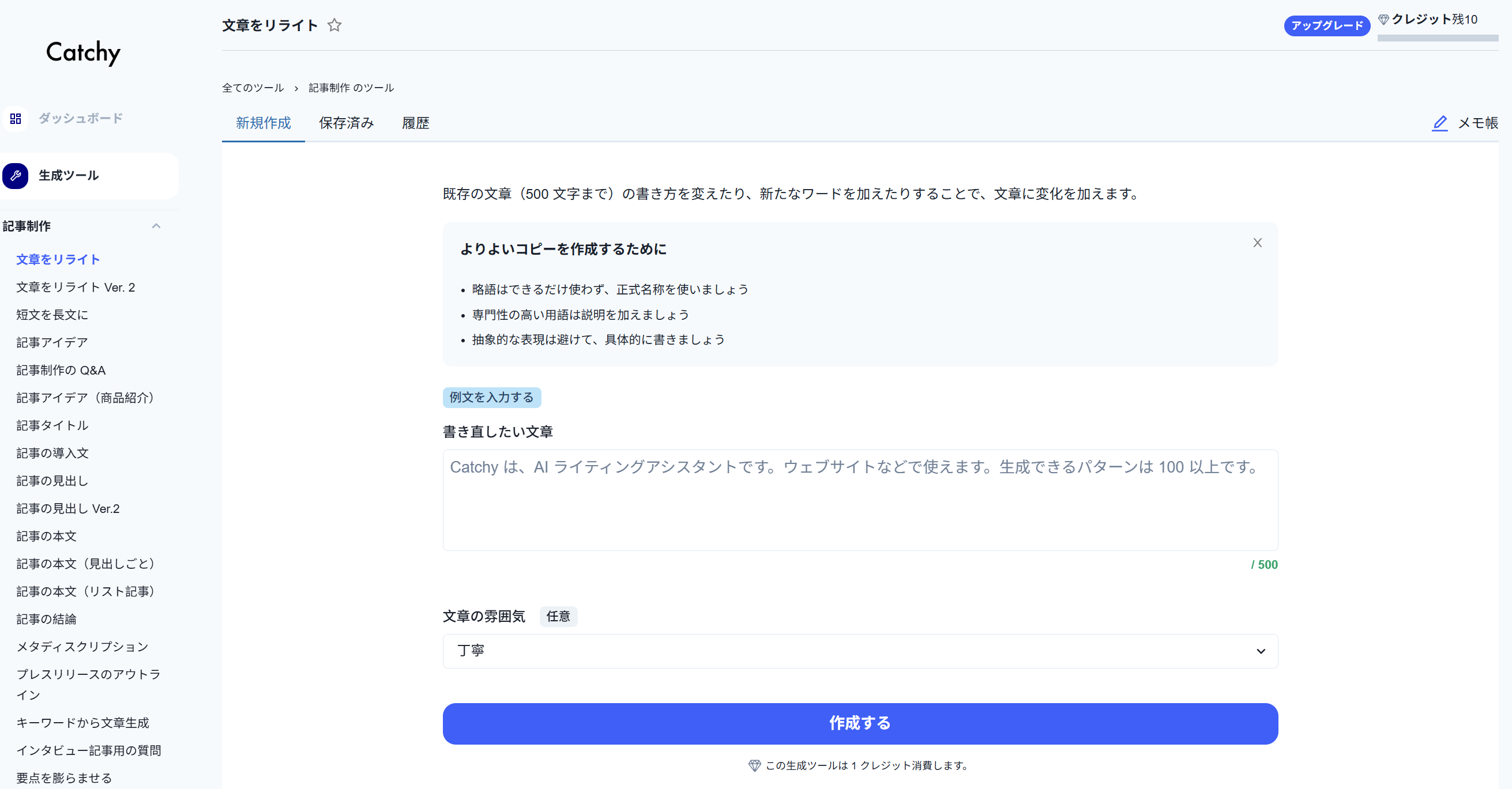This screenshot has height=789, width=1512.
Task: Collapse the 記事制作 sidebar section
Action: click(156, 226)
